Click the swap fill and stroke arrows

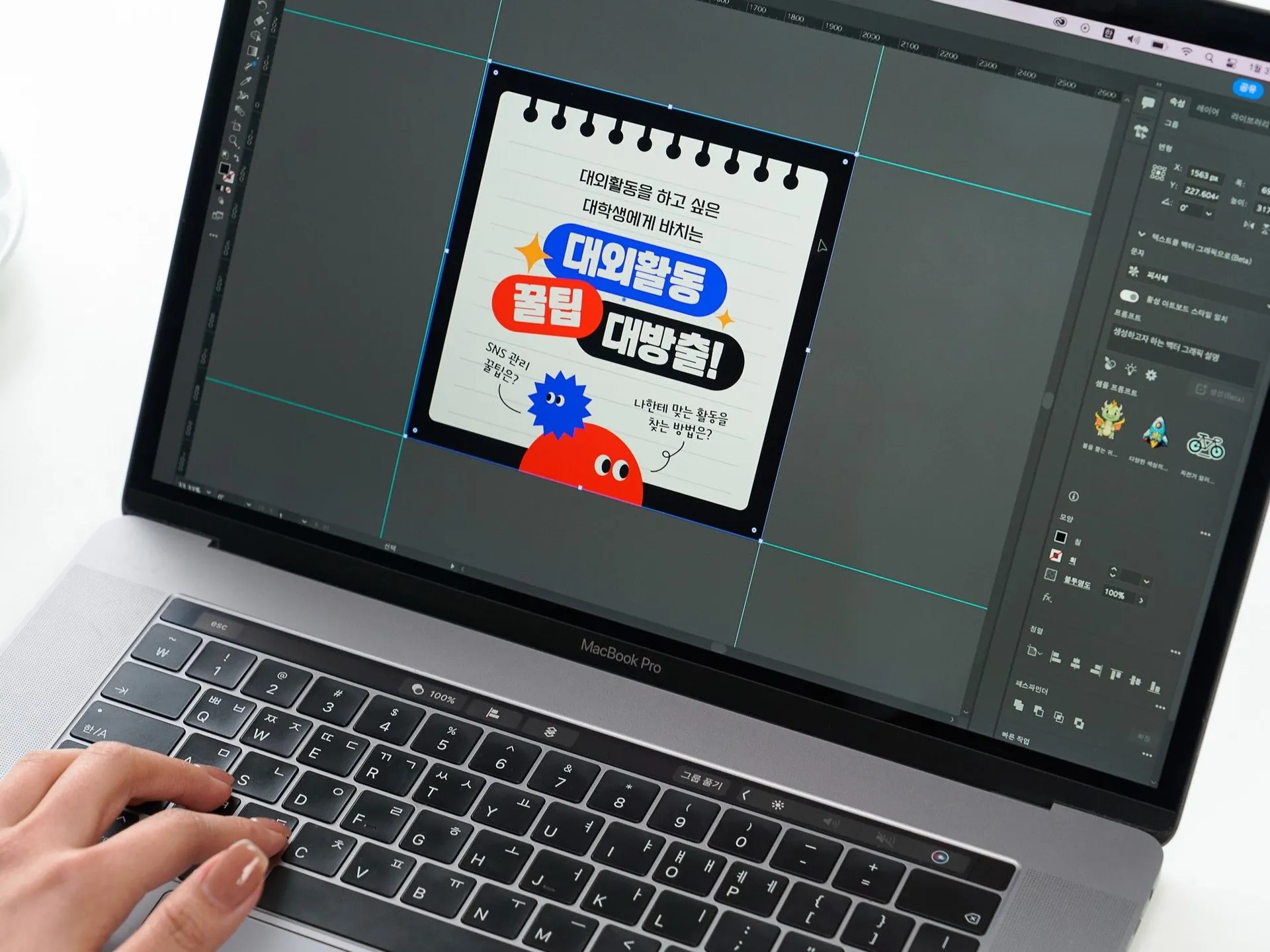[236, 158]
